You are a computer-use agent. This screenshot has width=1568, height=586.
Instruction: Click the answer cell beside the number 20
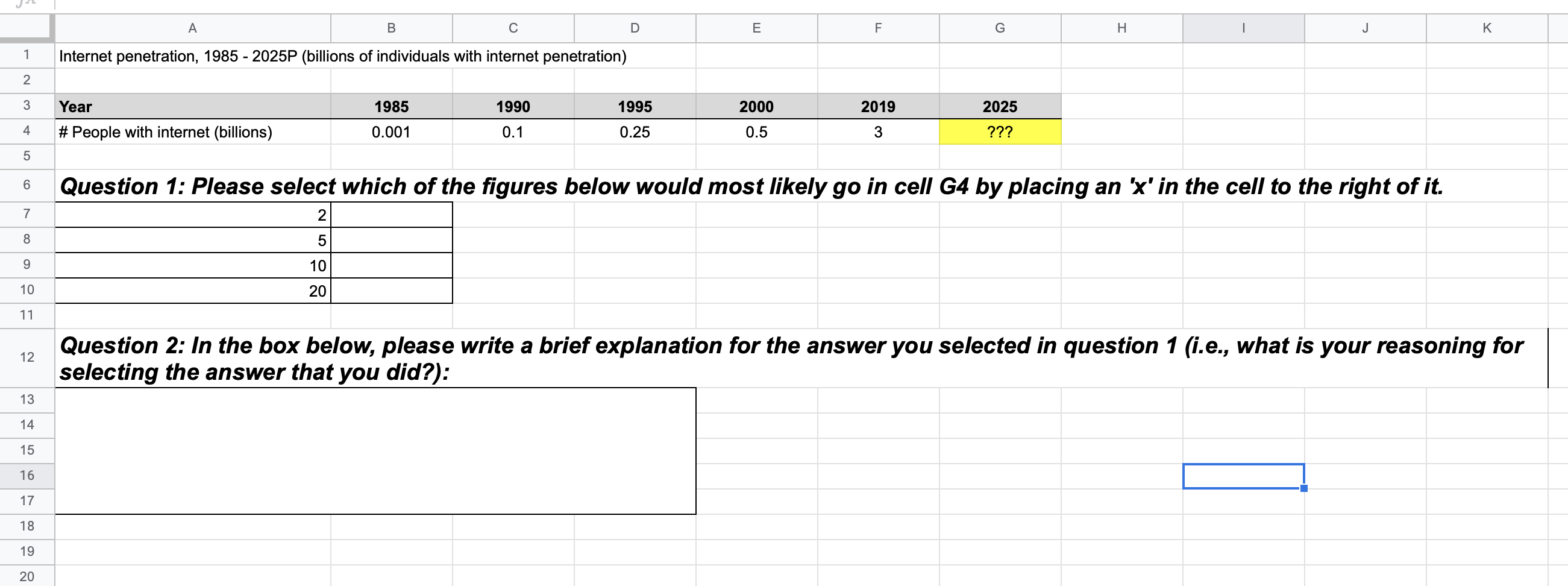[390, 291]
